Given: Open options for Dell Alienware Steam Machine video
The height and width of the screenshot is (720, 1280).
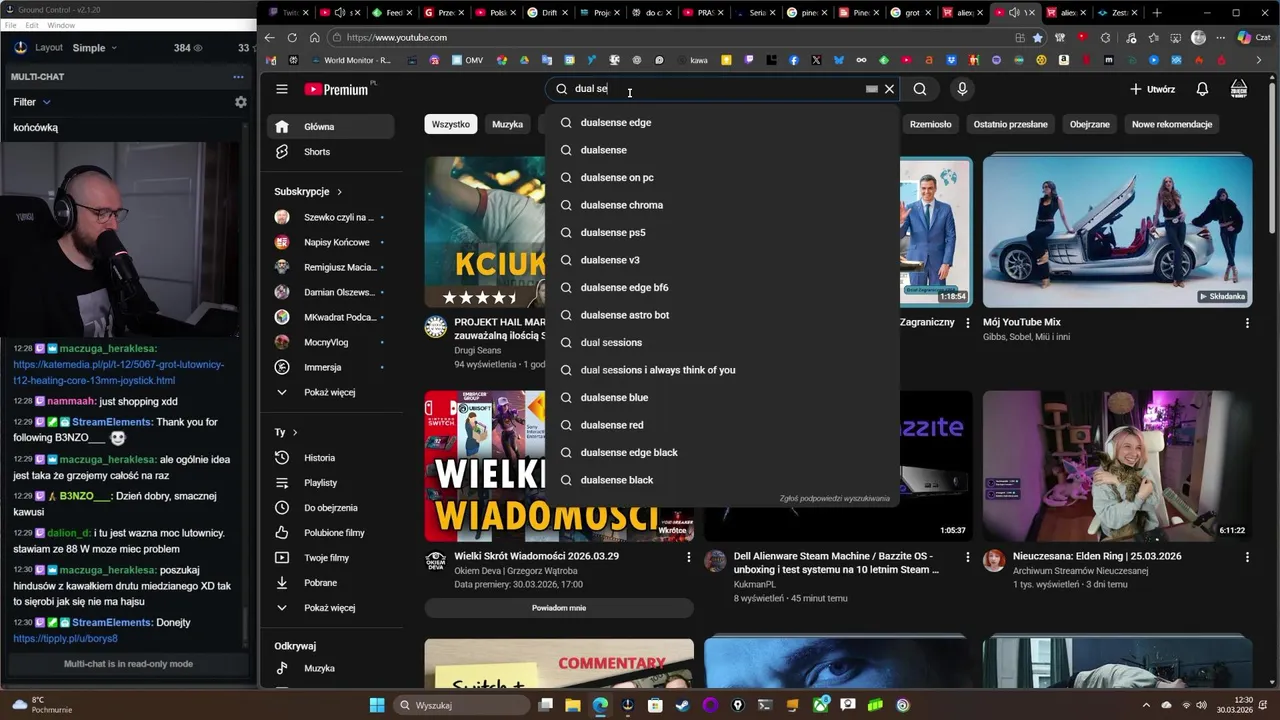Looking at the screenshot, I should pyautogui.click(x=967, y=557).
